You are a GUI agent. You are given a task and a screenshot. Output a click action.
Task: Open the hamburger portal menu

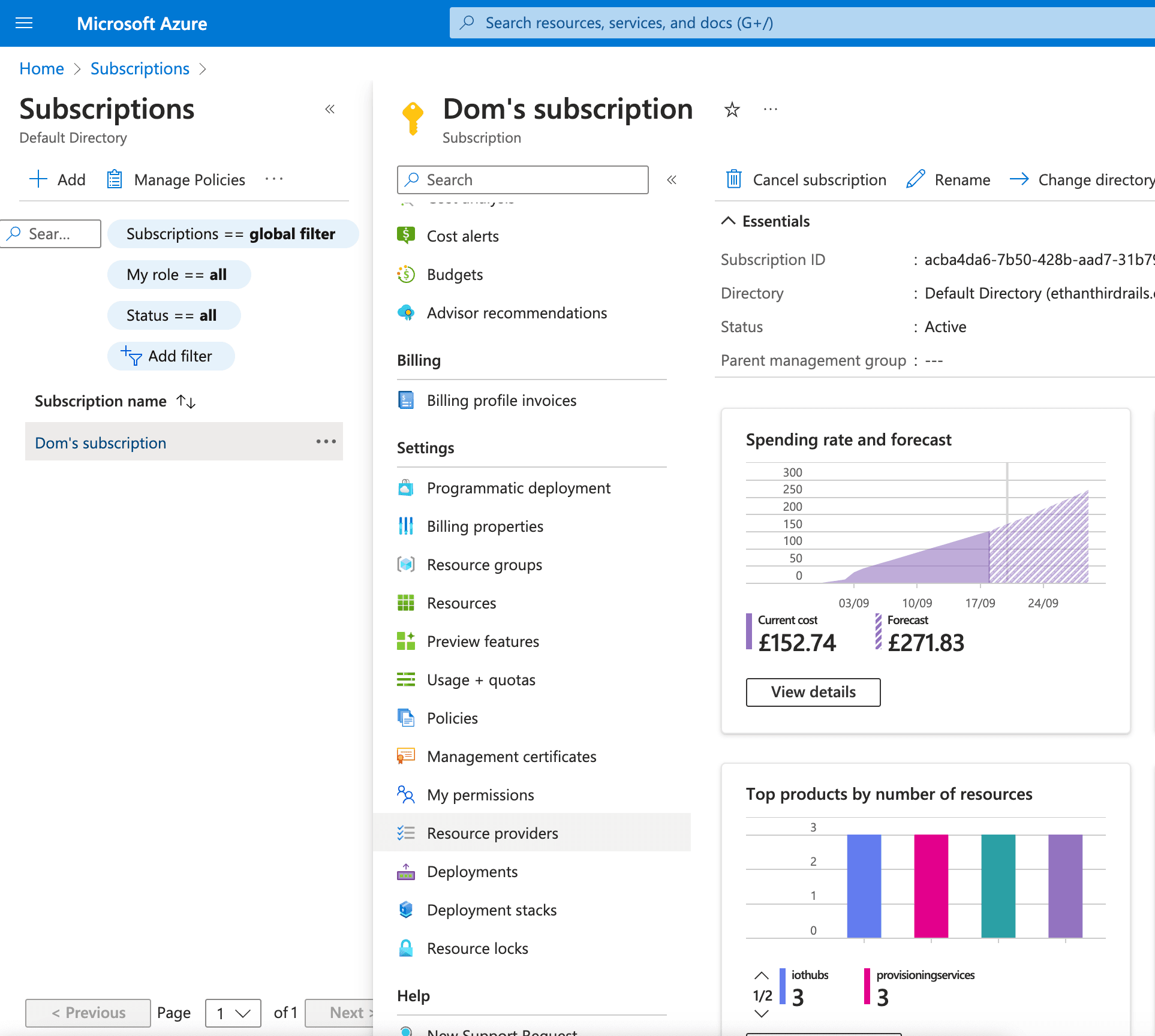[24, 23]
